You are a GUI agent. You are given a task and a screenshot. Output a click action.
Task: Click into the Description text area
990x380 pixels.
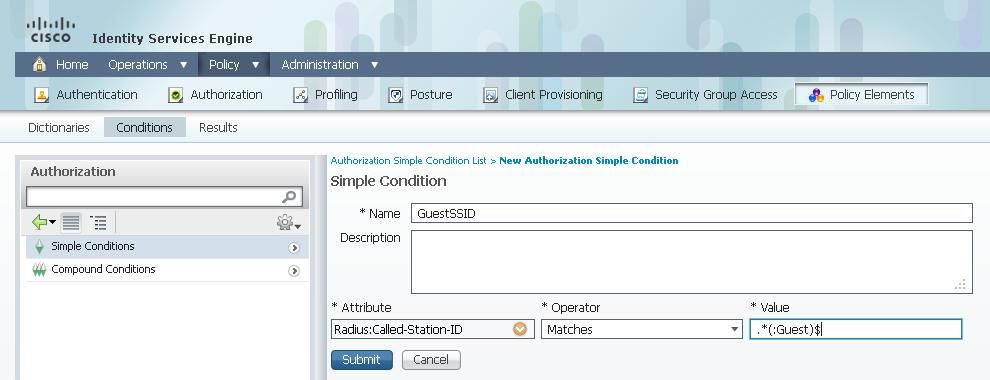[691, 262]
